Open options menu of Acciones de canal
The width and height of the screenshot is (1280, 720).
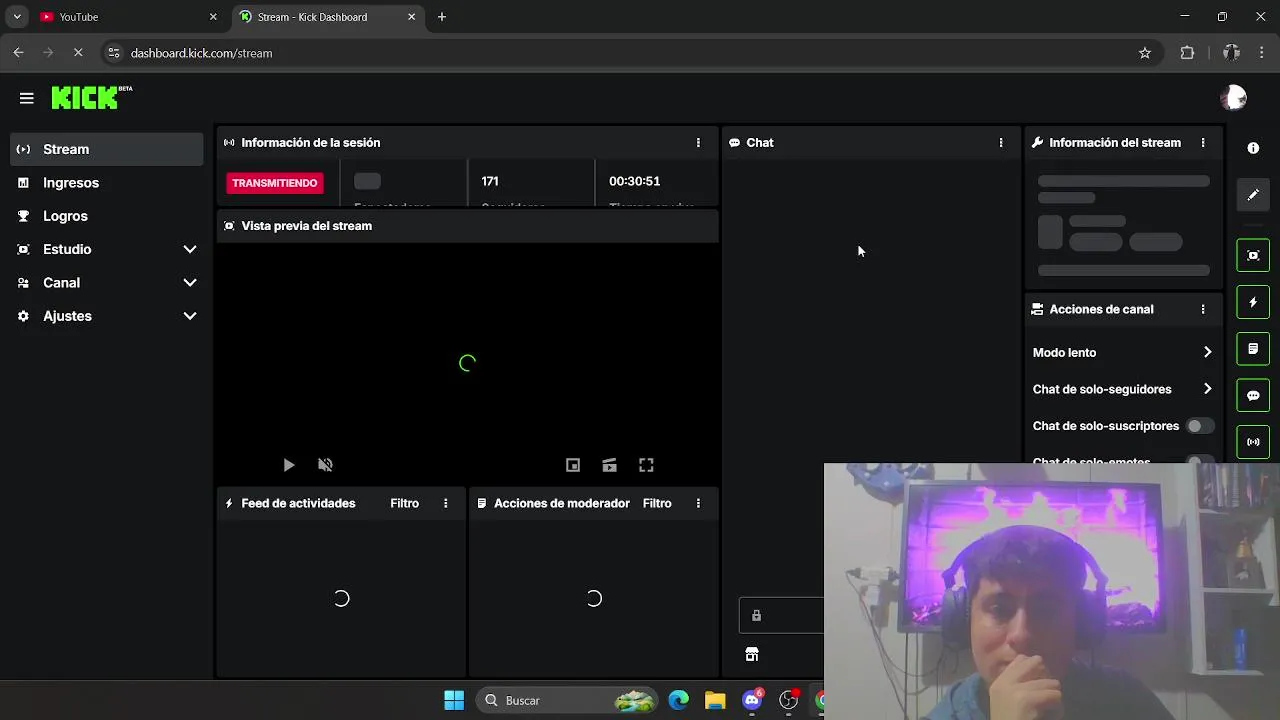1203,310
